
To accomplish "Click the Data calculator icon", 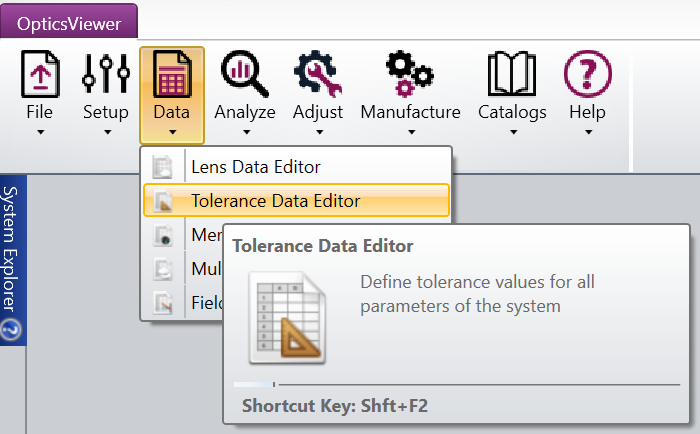I will tap(172, 75).
